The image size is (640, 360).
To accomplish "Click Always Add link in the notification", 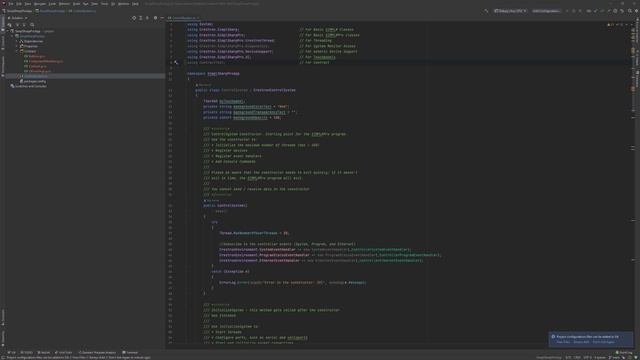I will 581,342.
